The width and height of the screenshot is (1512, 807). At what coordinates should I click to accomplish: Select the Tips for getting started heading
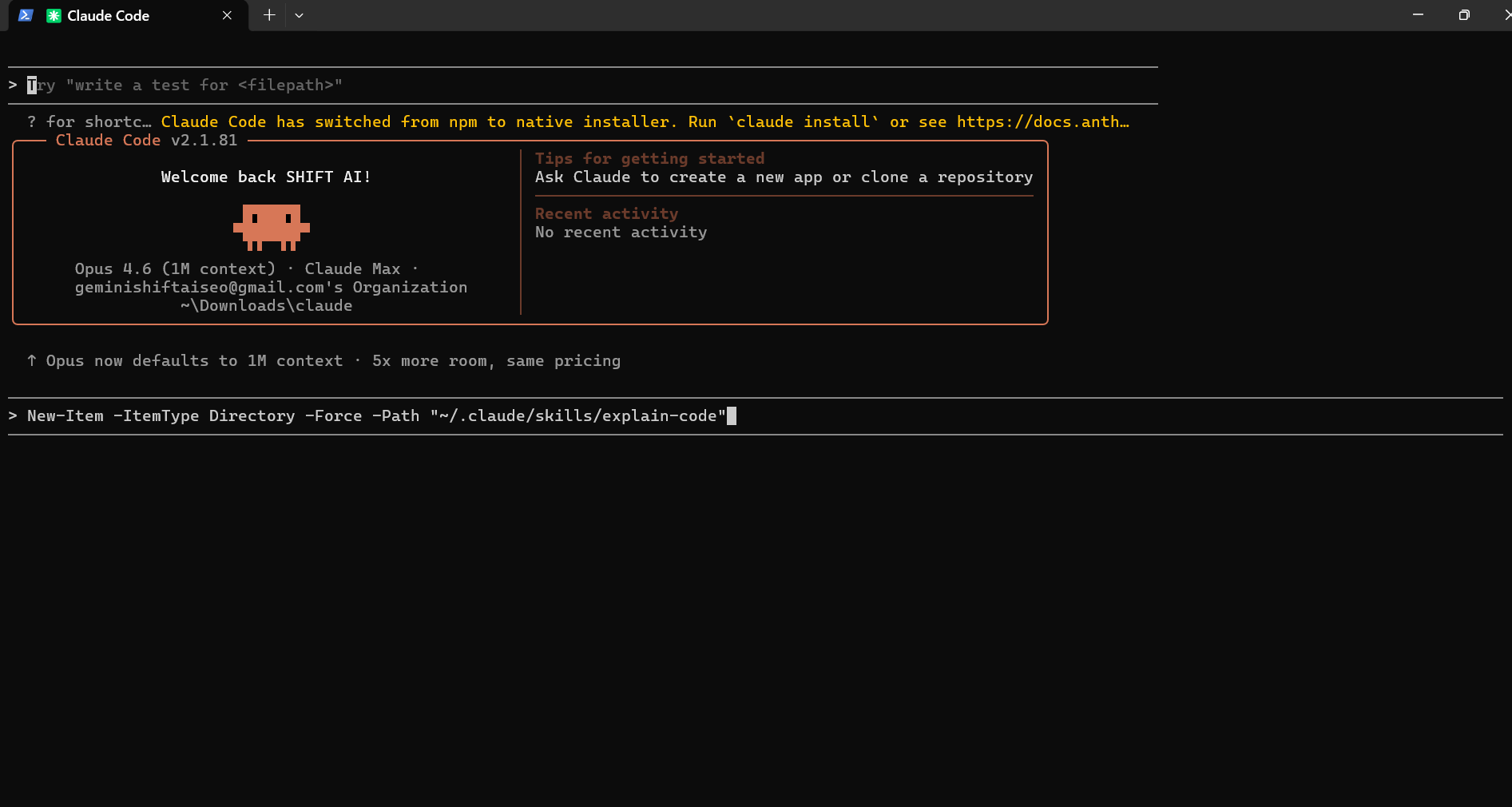[649, 158]
